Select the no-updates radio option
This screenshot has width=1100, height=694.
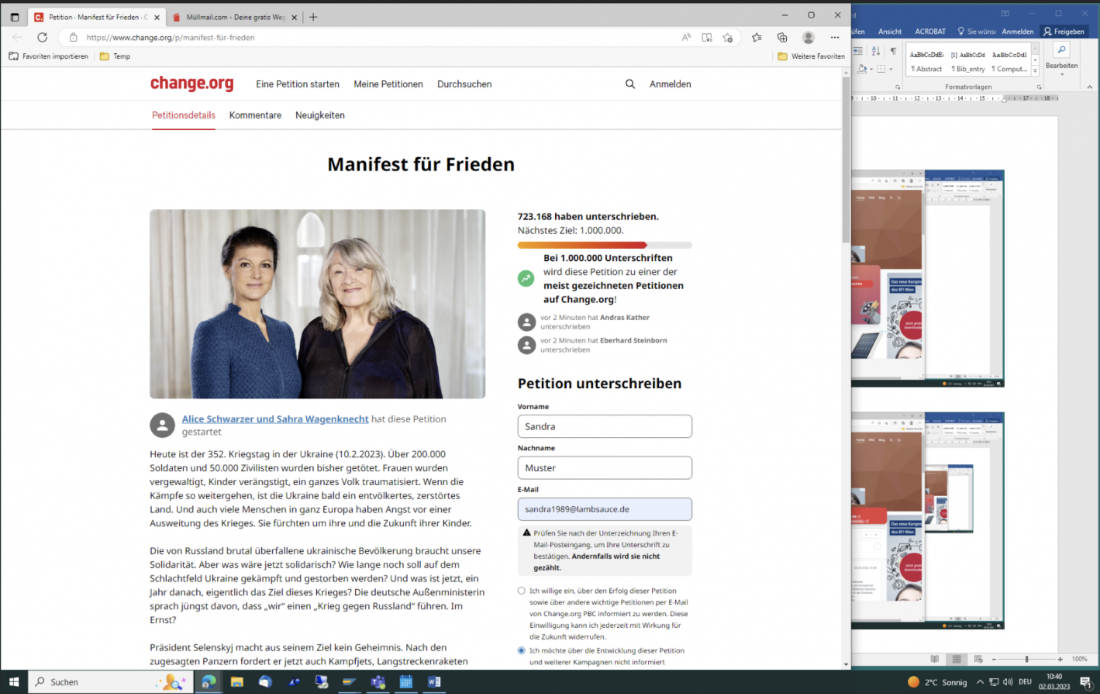[522, 650]
